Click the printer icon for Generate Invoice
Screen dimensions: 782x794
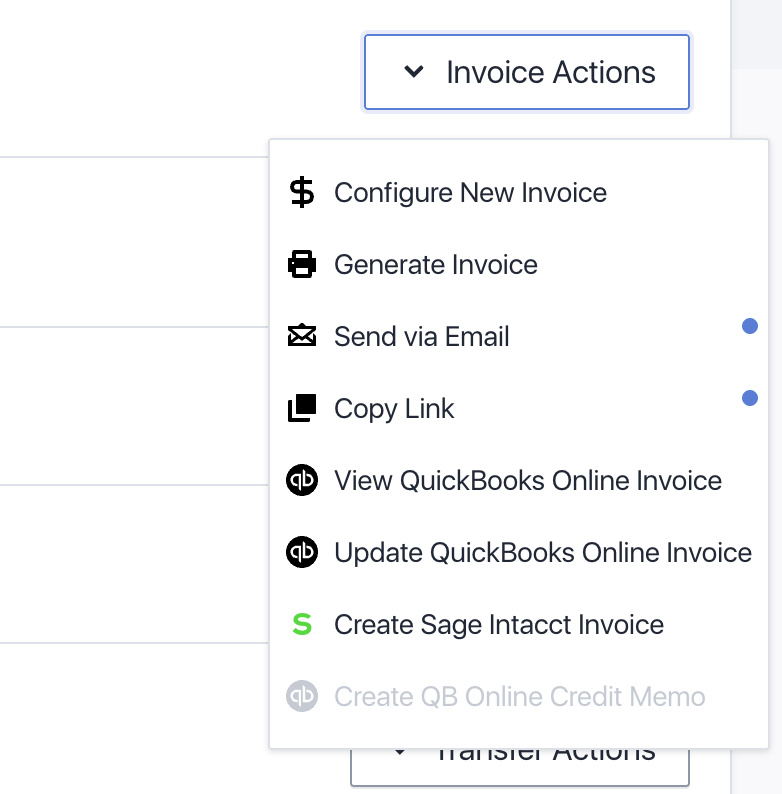pos(301,265)
